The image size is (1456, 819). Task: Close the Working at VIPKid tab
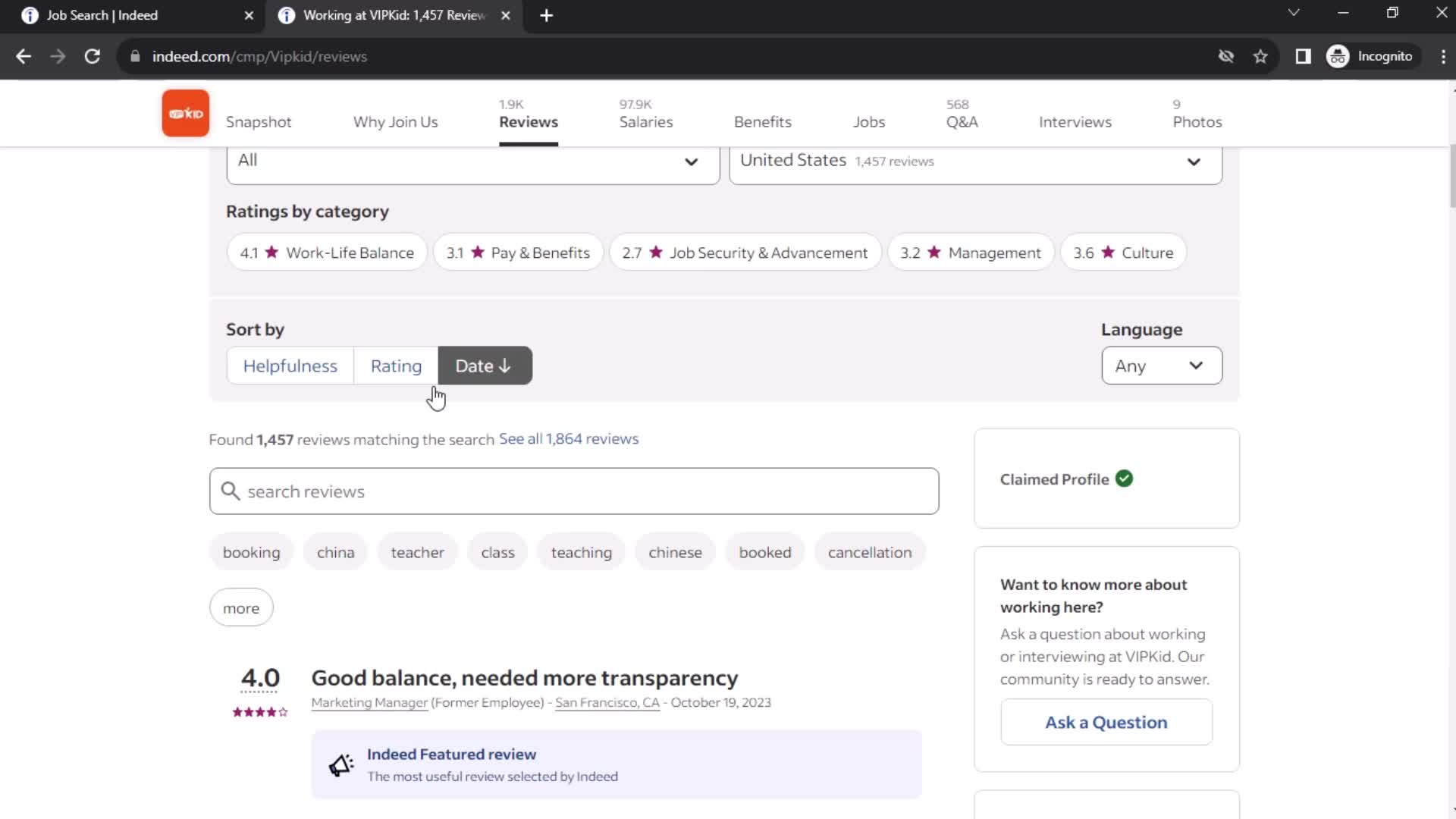pyautogui.click(x=506, y=15)
